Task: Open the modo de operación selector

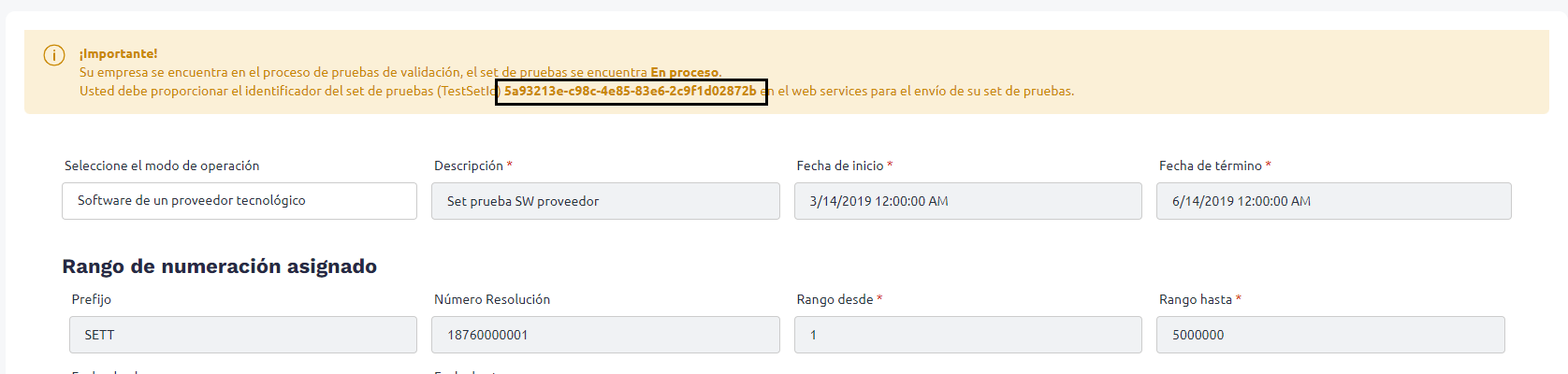Action: click(240, 201)
